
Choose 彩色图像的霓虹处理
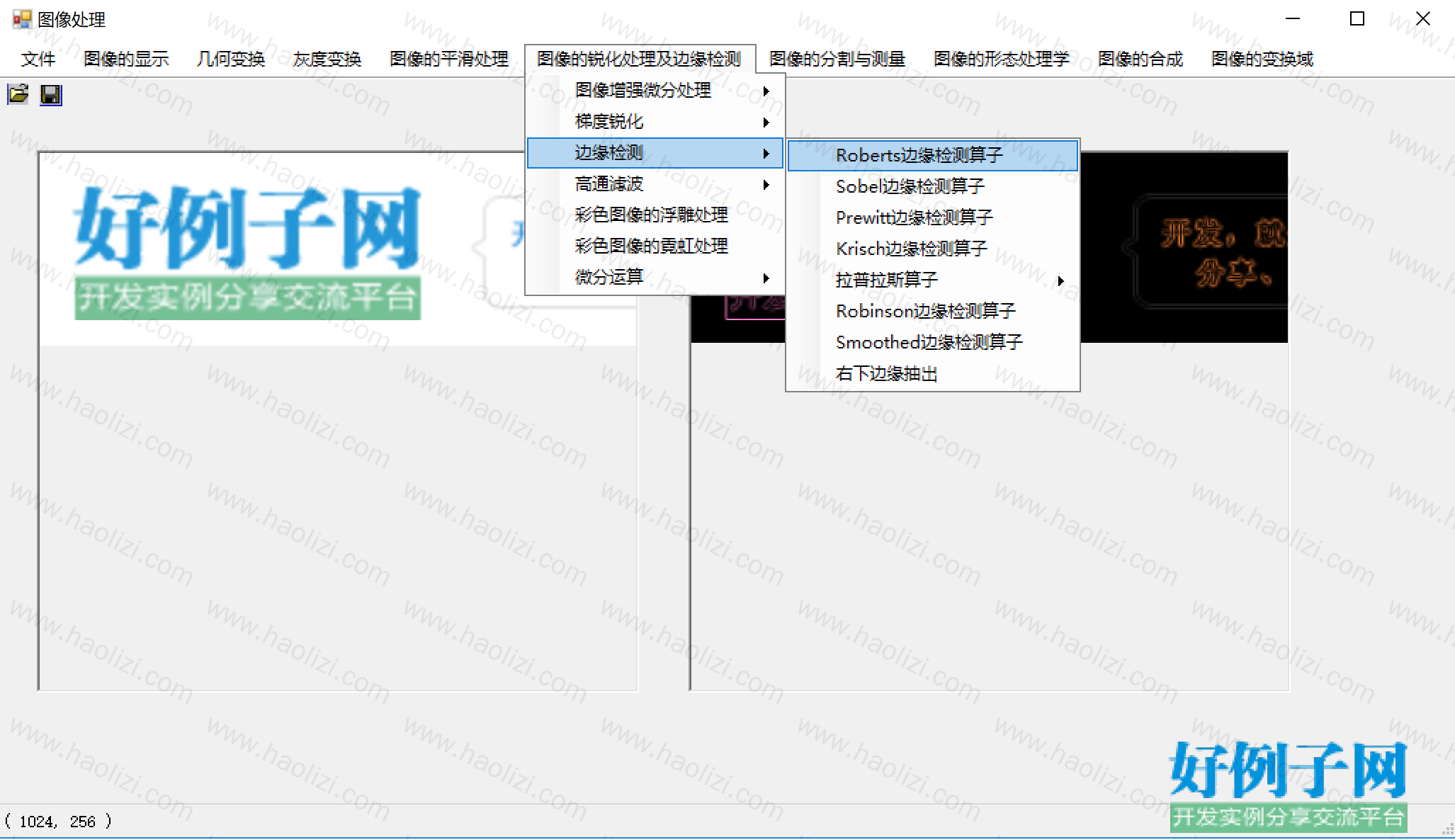pos(655,246)
